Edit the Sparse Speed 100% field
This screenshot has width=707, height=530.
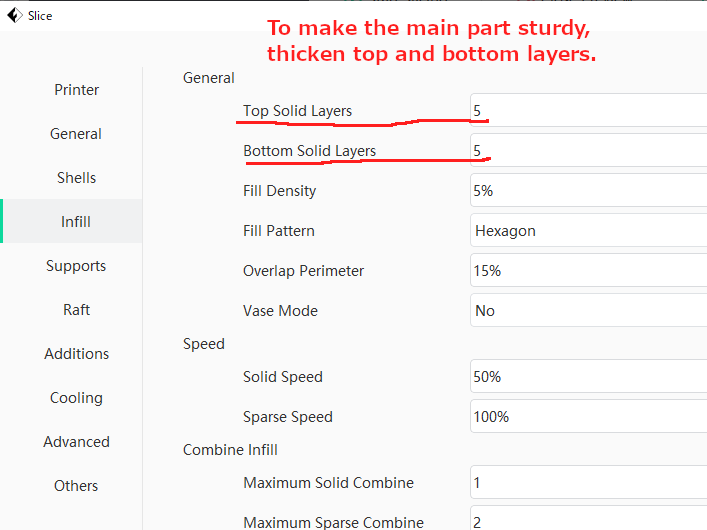(x=588, y=417)
